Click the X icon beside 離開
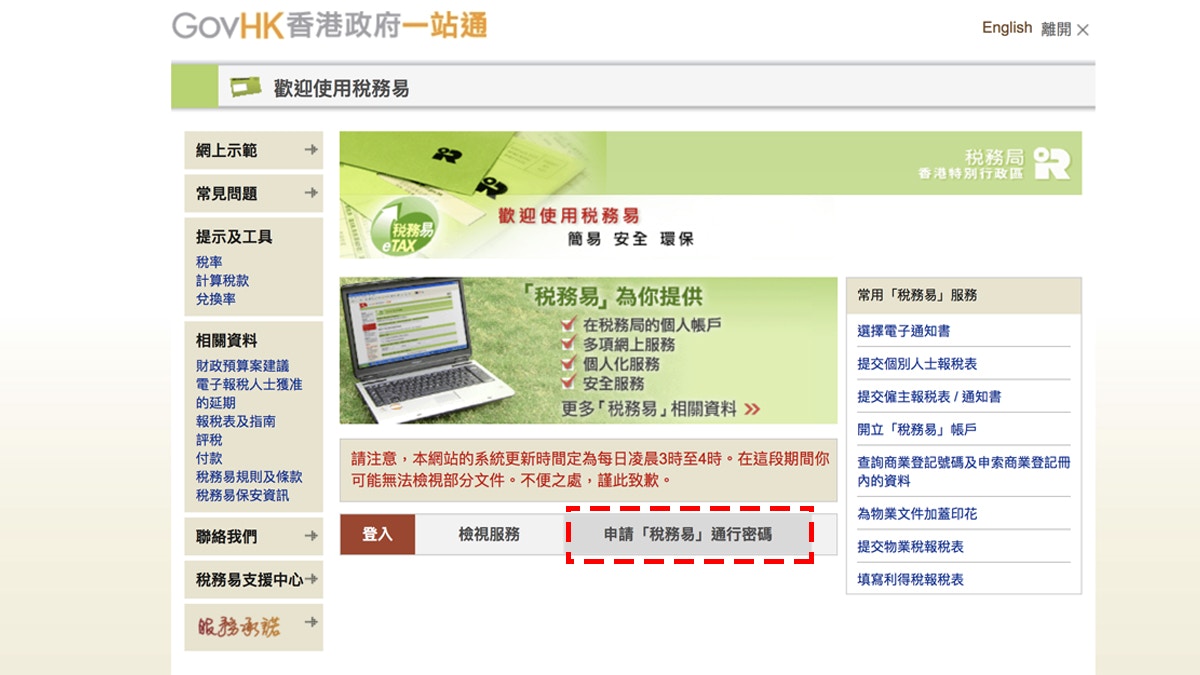The width and height of the screenshot is (1200, 675). tap(1082, 30)
